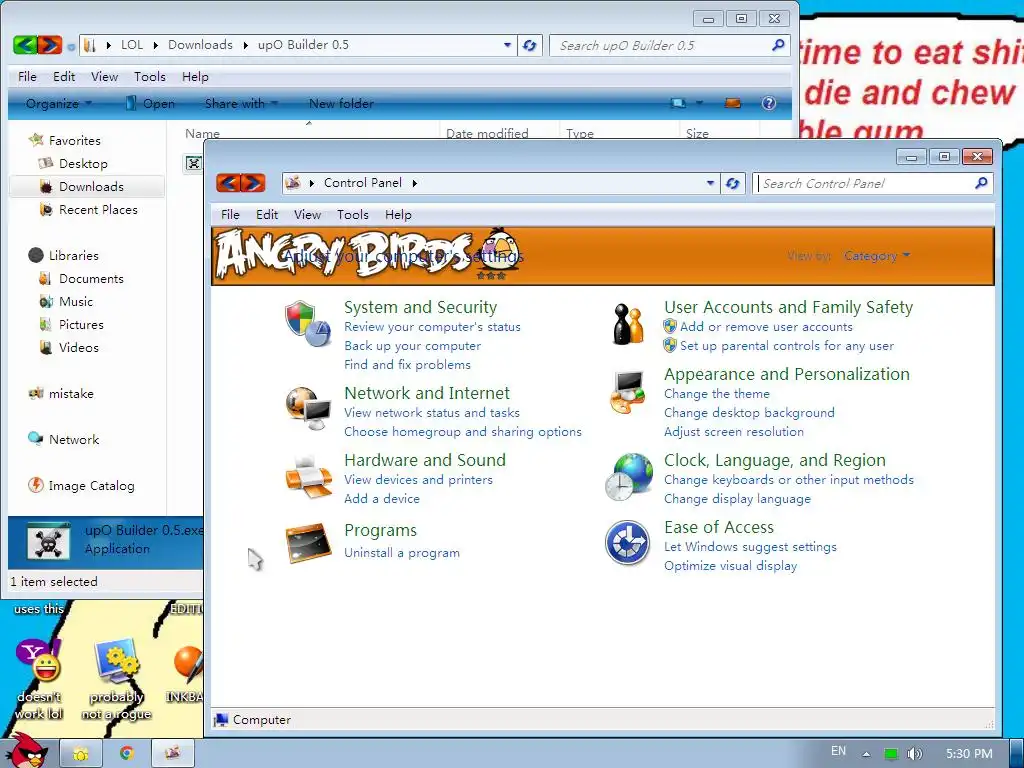Click Control Panel taskbar button
This screenshot has height=768, width=1024.
coord(172,753)
